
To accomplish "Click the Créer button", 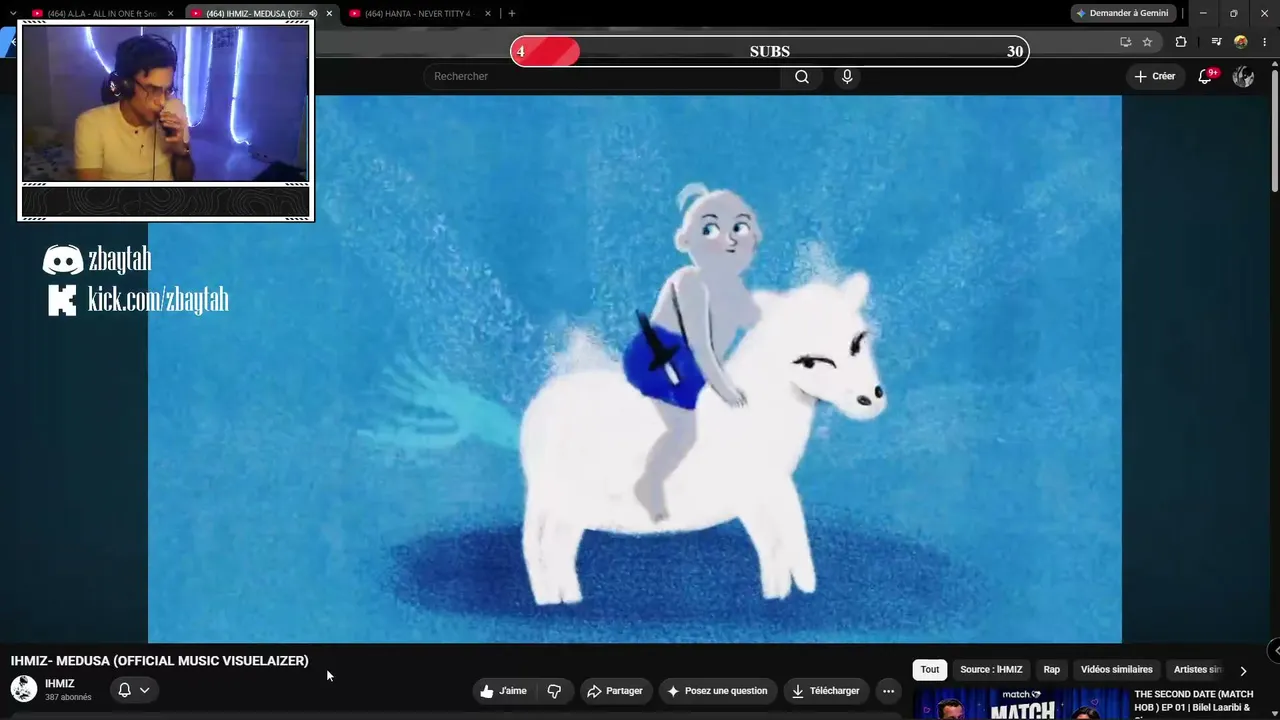I will tap(1155, 77).
